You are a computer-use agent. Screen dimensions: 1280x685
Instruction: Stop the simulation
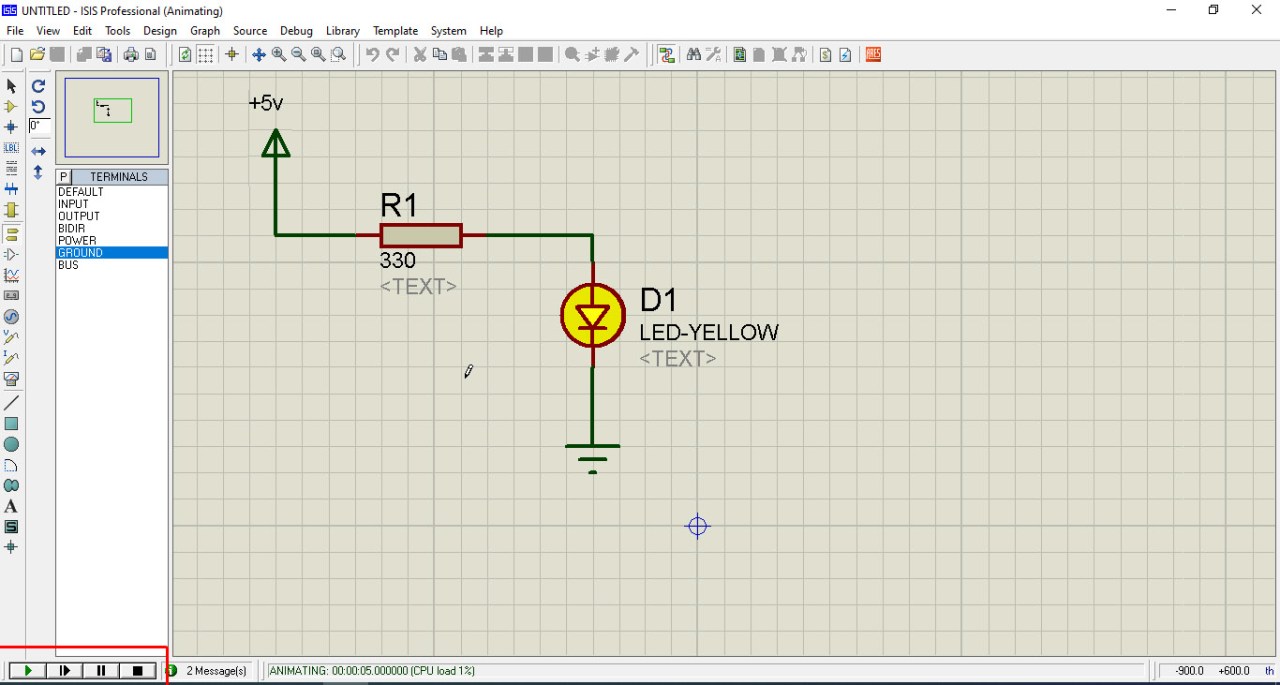tap(137, 670)
